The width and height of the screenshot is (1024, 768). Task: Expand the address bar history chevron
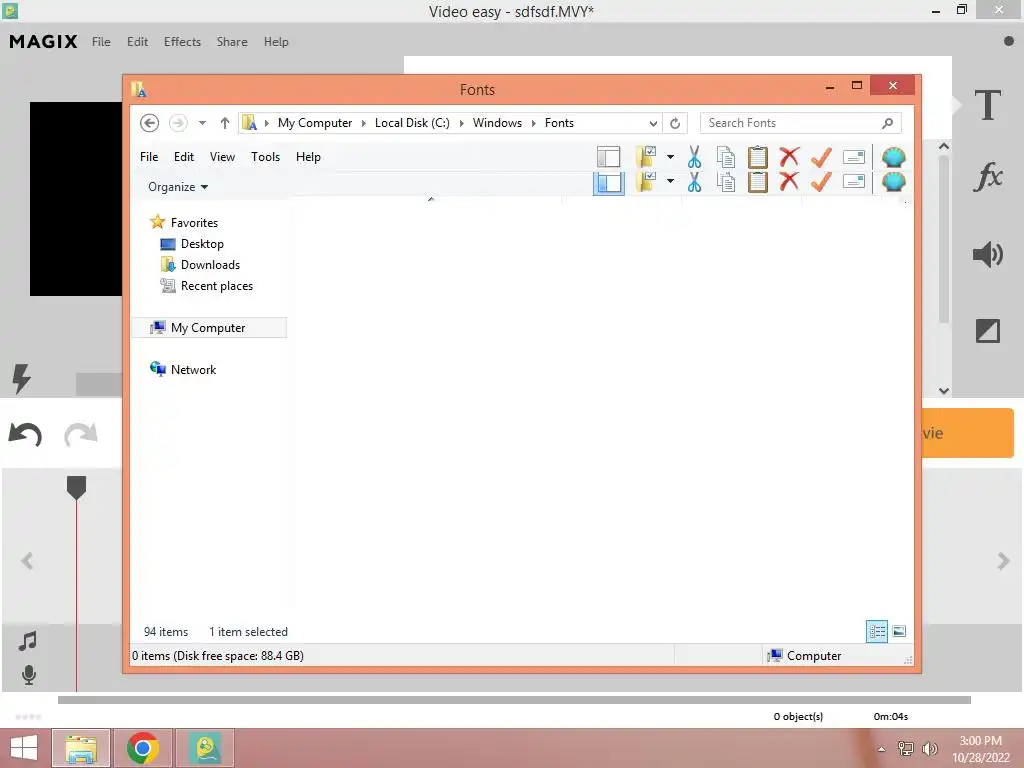(653, 123)
